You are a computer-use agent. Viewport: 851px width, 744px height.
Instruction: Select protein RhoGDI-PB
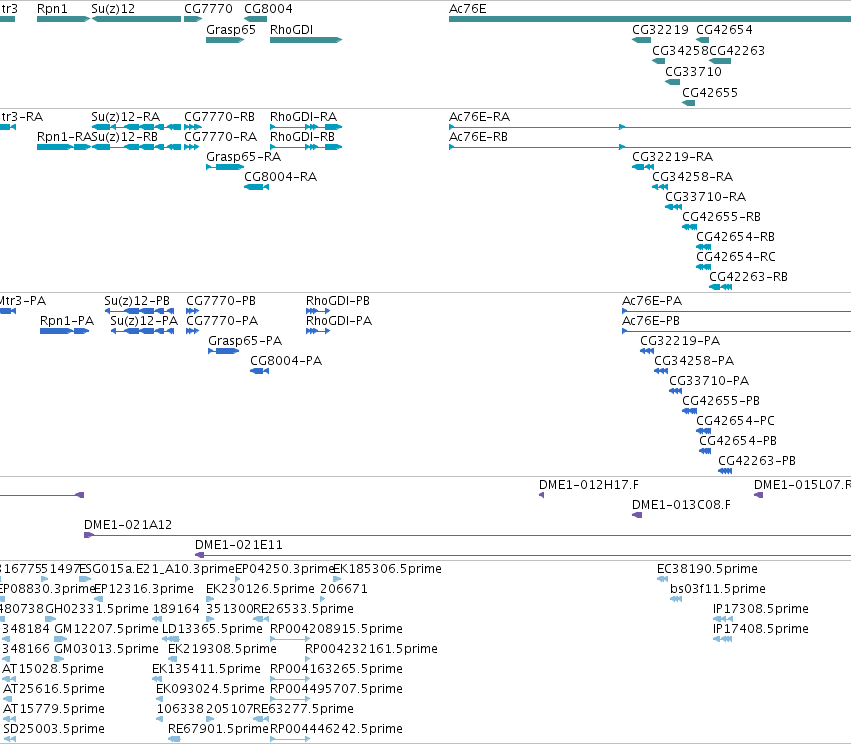[338, 301]
